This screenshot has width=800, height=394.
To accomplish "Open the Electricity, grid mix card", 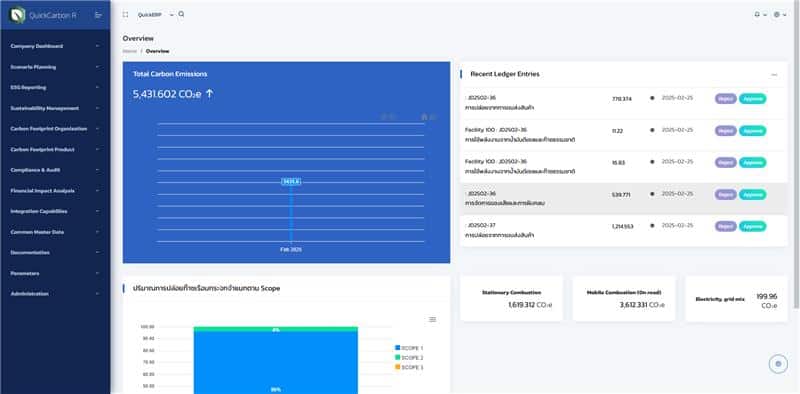I will pos(736,299).
